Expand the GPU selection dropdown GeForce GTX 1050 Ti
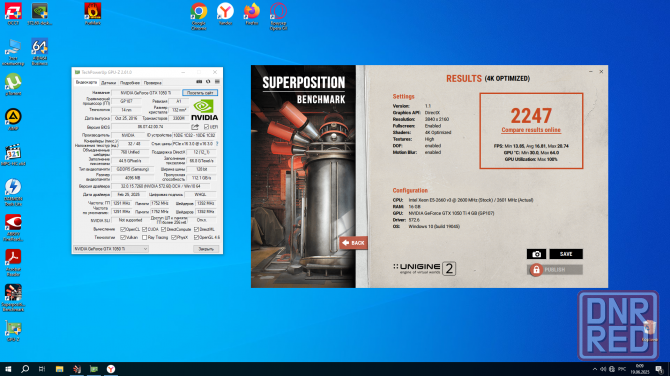 (x=111, y=249)
